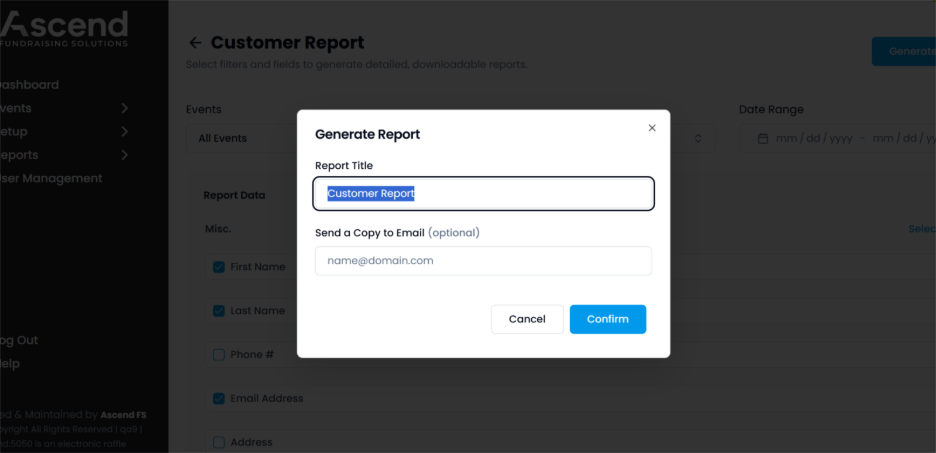Open Dashboard from the sidebar
This screenshot has width=936, height=453.
pyautogui.click(x=28, y=85)
